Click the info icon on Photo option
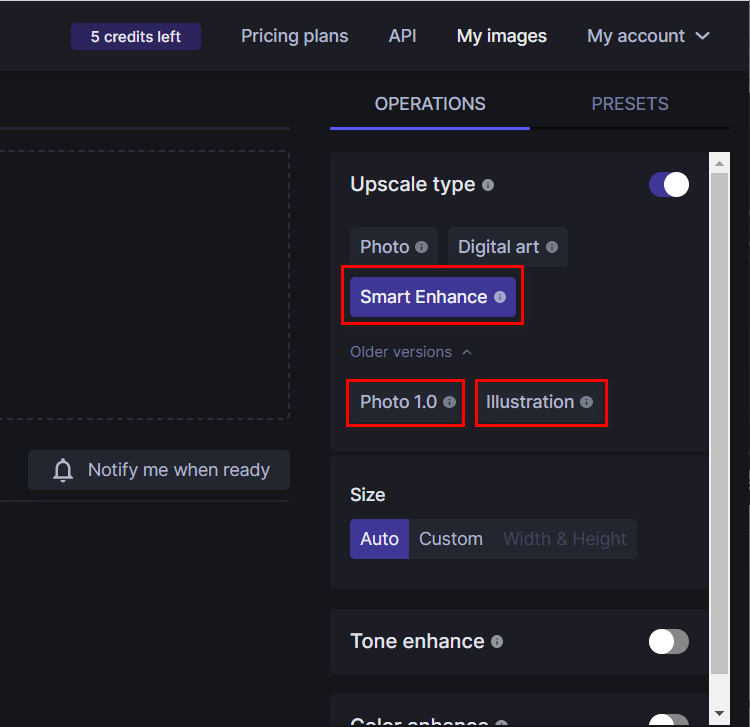Image resolution: width=750 pixels, height=727 pixels. pyautogui.click(x=421, y=247)
